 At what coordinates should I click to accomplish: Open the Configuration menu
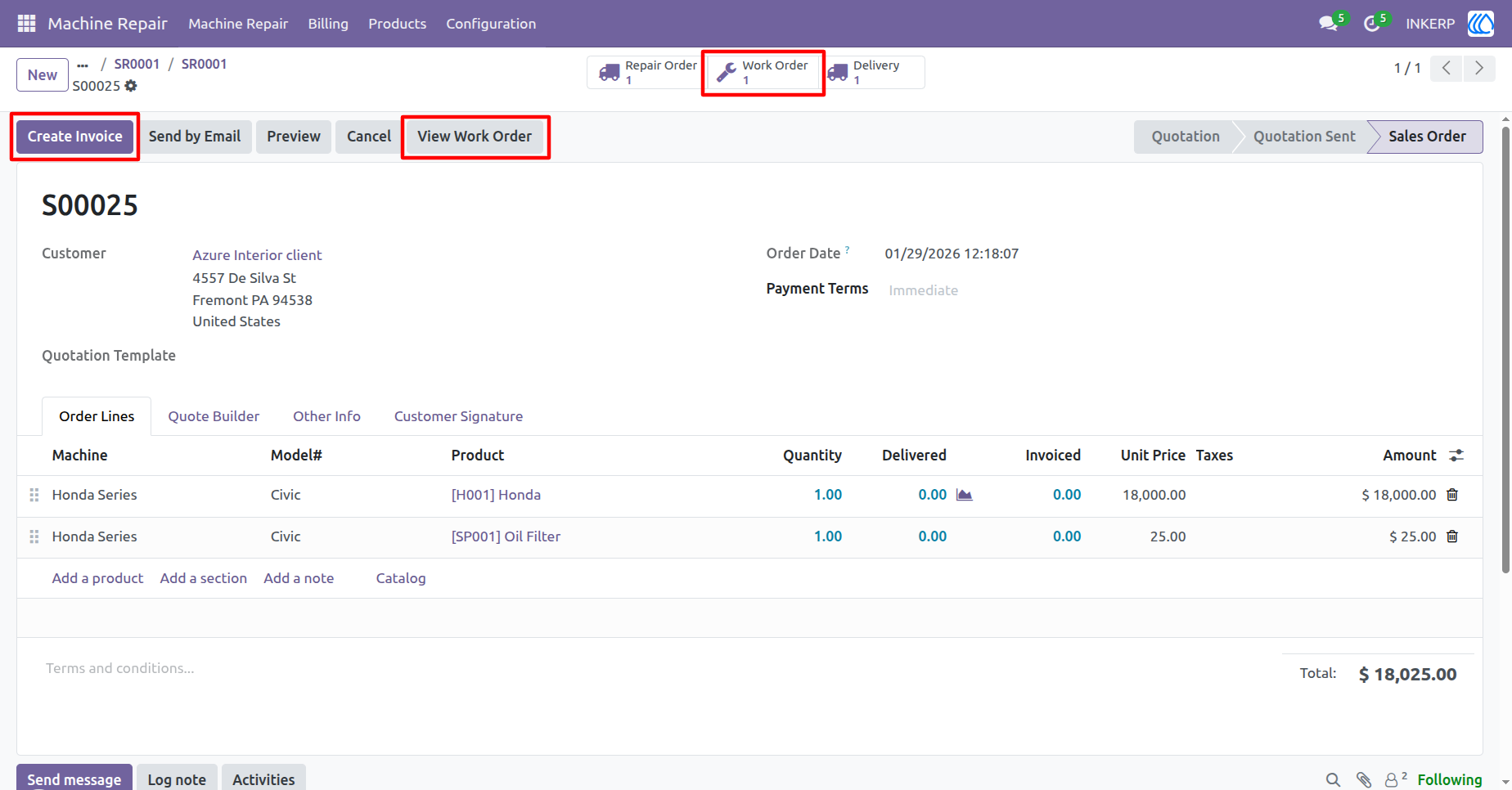(491, 24)
